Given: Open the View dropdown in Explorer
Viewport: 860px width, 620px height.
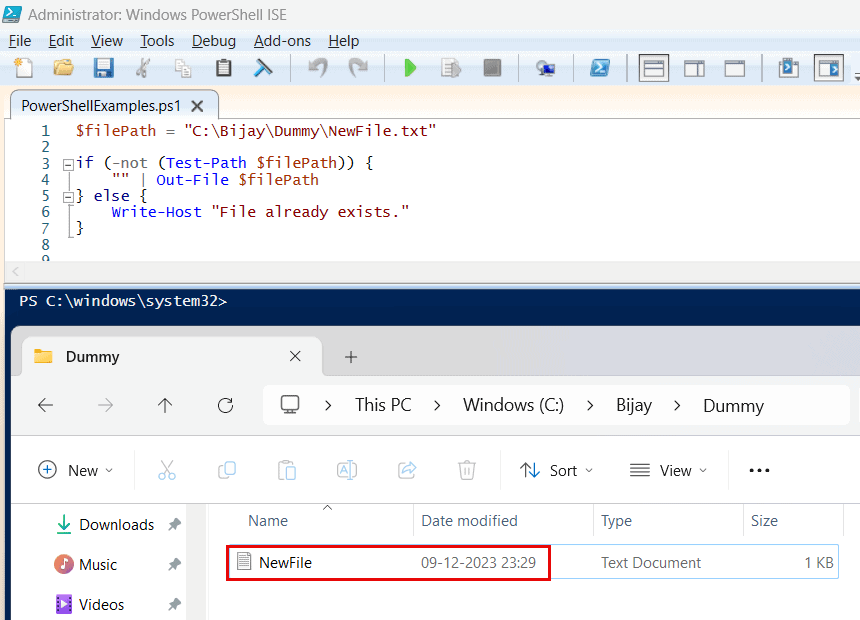Looking at the screenshot, I should click(667, 470).
